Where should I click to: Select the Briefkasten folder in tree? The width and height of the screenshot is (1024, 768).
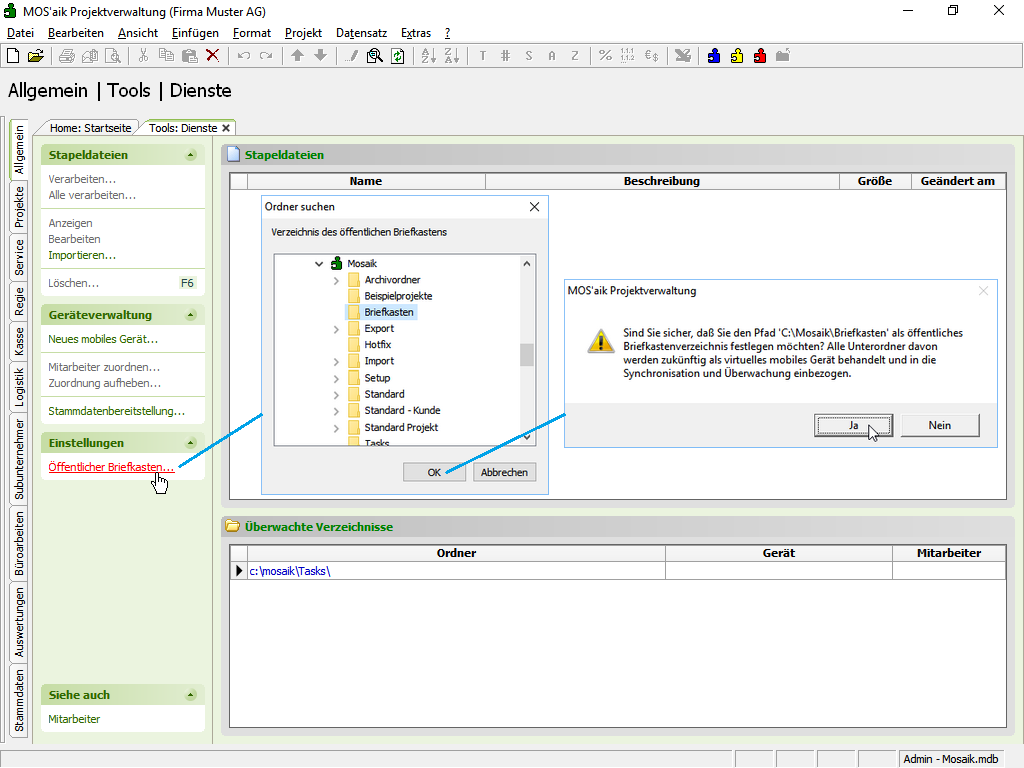(389, 312)
